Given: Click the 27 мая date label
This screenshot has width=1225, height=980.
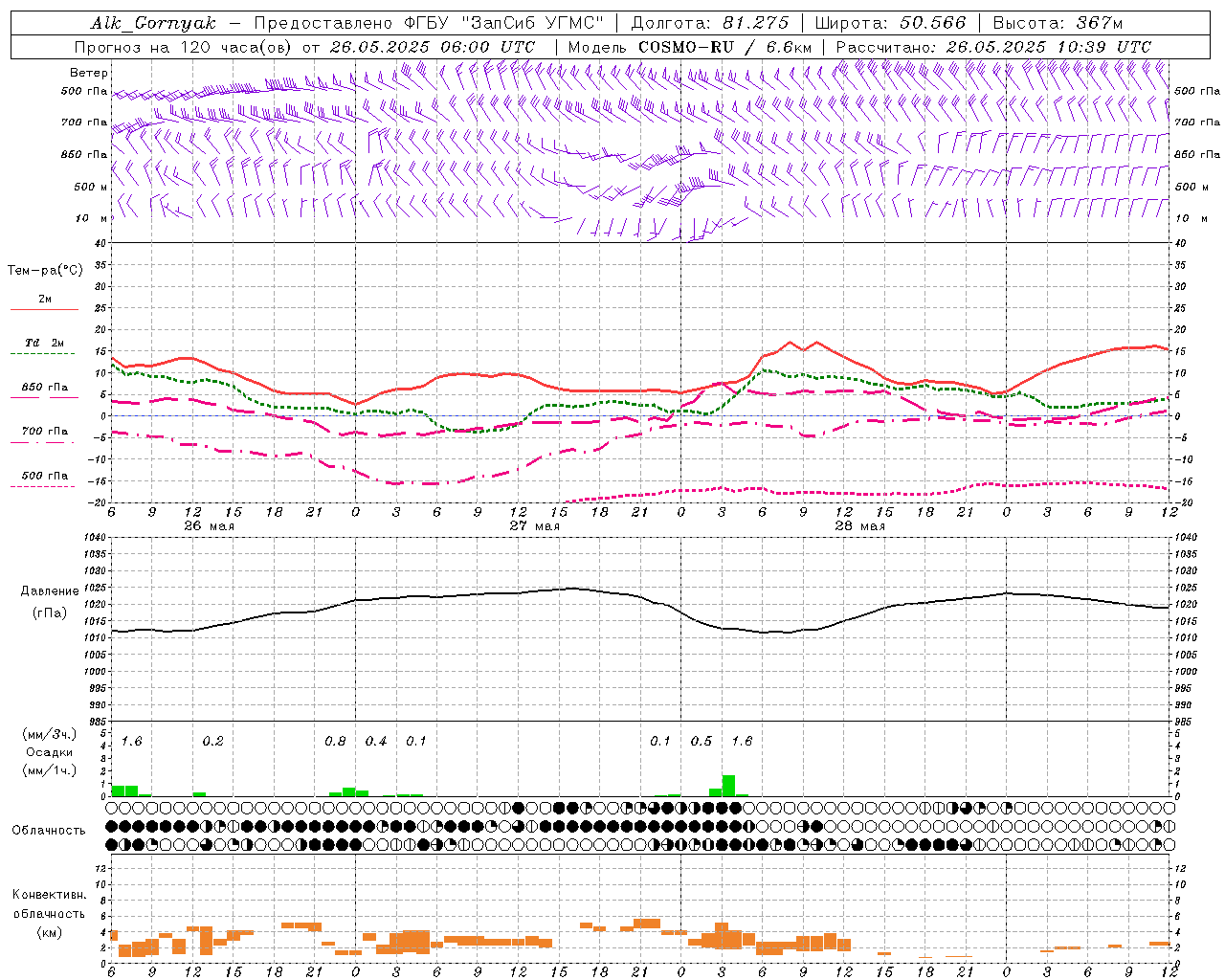Looking at the screenshot, I should point(534,525).
